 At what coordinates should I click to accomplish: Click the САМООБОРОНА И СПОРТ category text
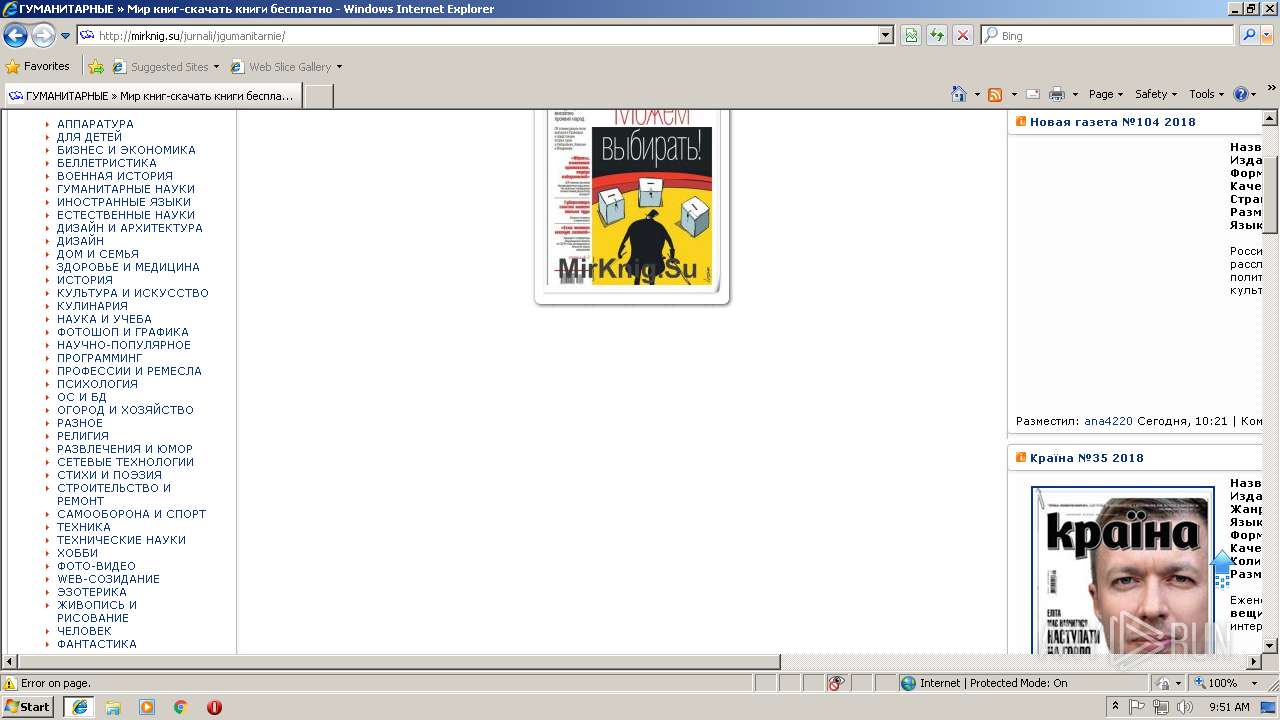click(x=131, y=514)
